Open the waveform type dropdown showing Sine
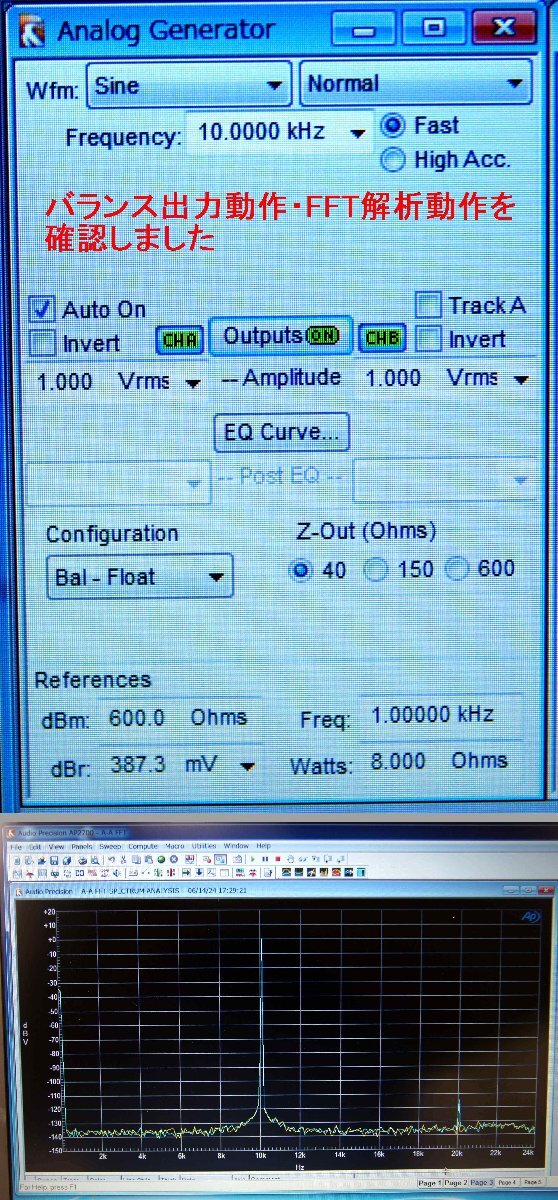The width and height of the screenshot is (558, 1200). pos(189,85)
